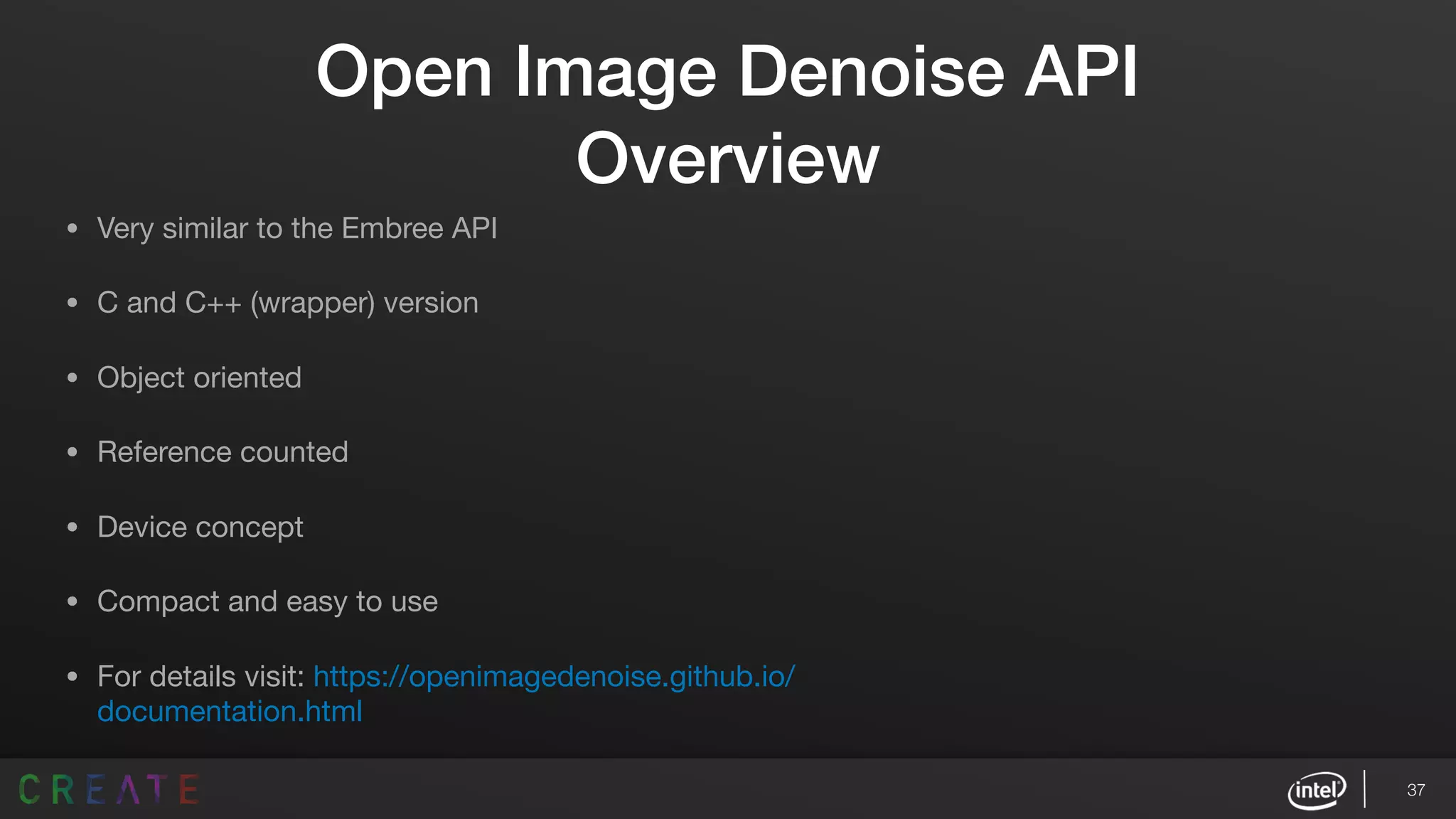
Task: Click 'C and C++ (wrapper) version' bullet
Action: click(288, 303)
